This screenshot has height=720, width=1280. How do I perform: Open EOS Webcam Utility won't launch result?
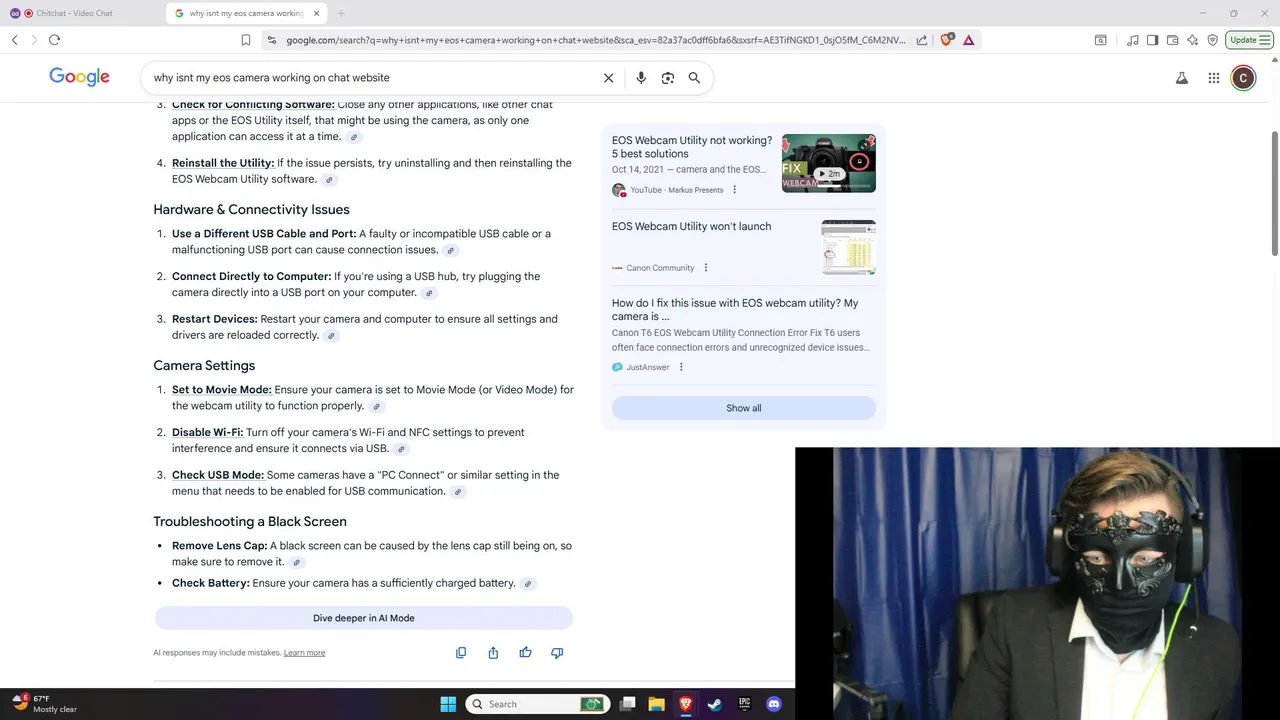coord(692,227)
